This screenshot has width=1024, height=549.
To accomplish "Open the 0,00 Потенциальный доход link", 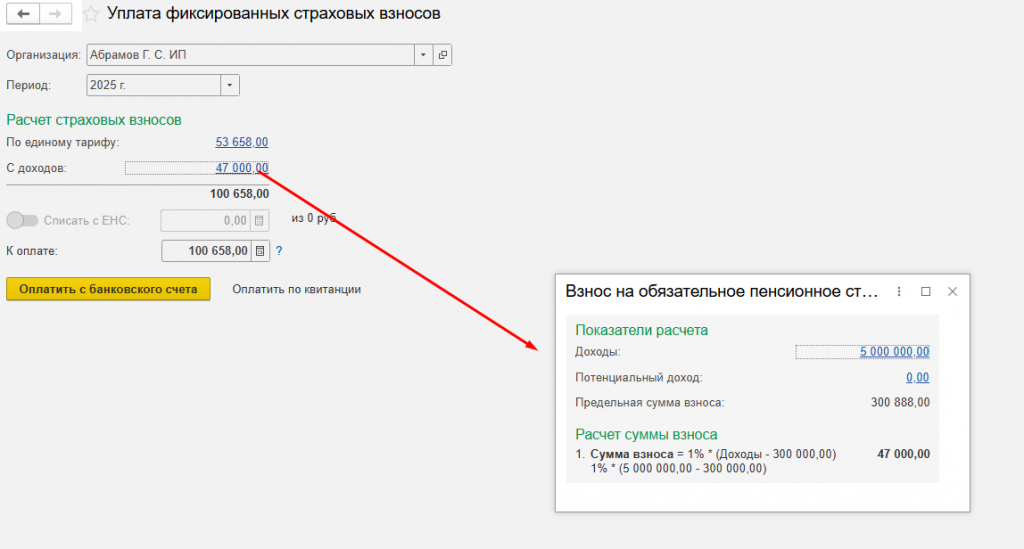I will pyautogui.click(x=918, y=377).
